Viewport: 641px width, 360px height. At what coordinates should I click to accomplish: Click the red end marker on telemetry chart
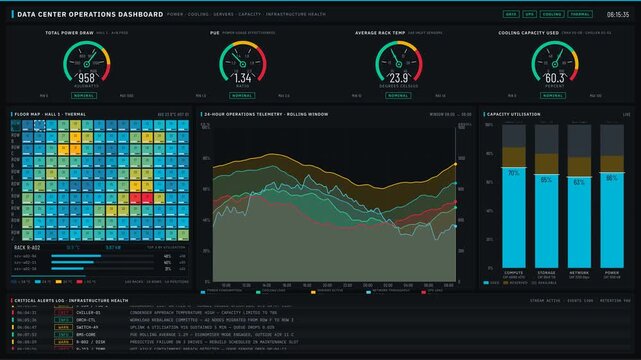pos(456,202)
